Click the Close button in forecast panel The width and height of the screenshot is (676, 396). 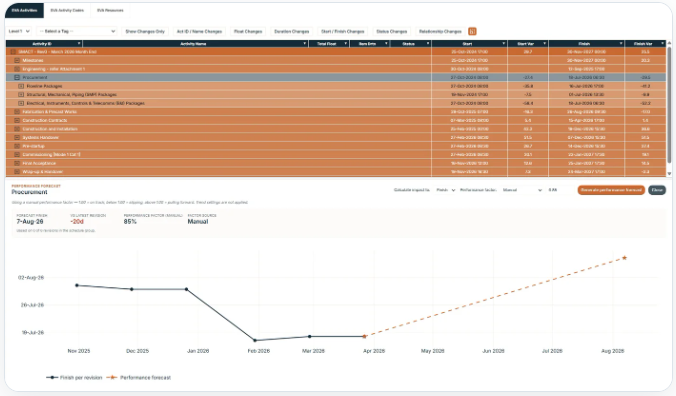(x=657, y=190)
